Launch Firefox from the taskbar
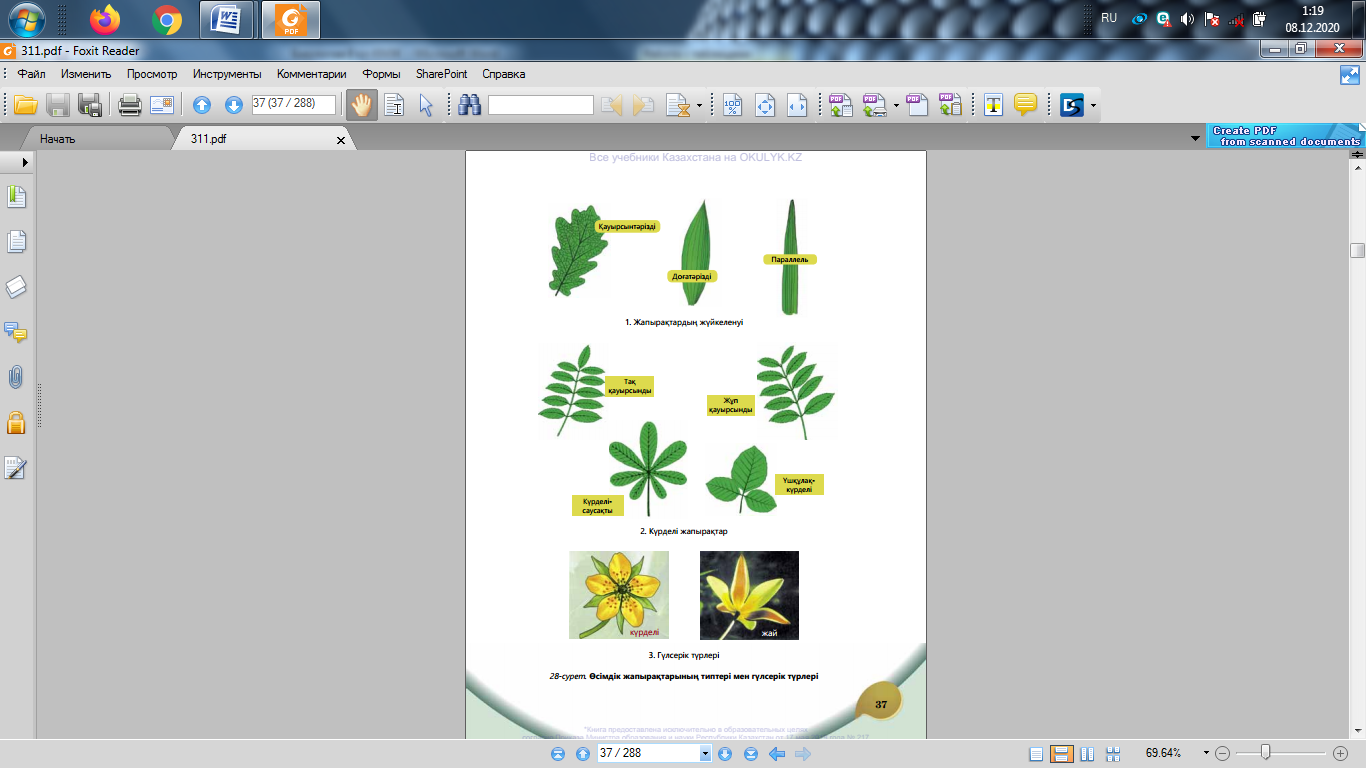Image resolution: width=1366 pixels, height=768 pixels. tap(104, 19)
